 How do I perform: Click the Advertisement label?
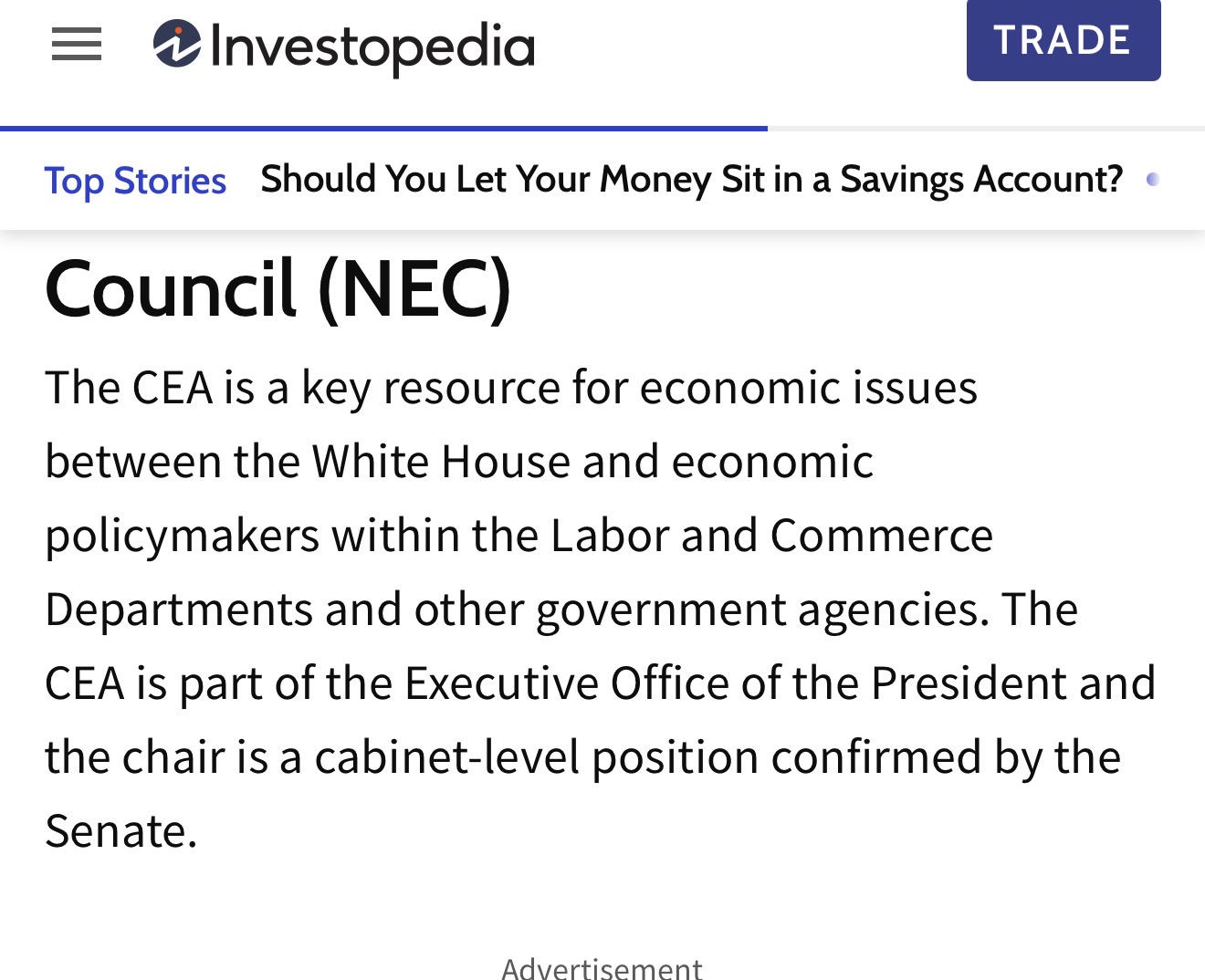tap(602, 967)
